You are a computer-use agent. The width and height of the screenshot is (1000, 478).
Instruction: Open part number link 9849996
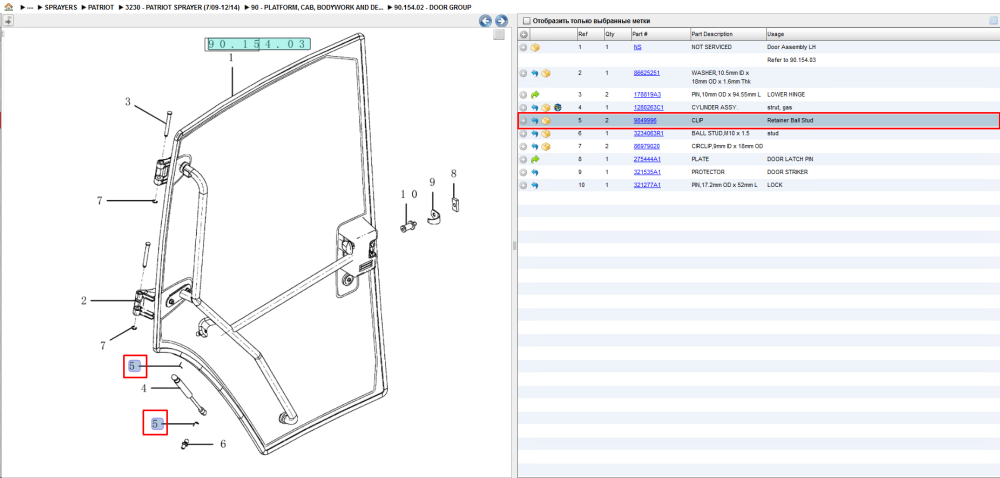pyautogui.click(x=645, y=120)
